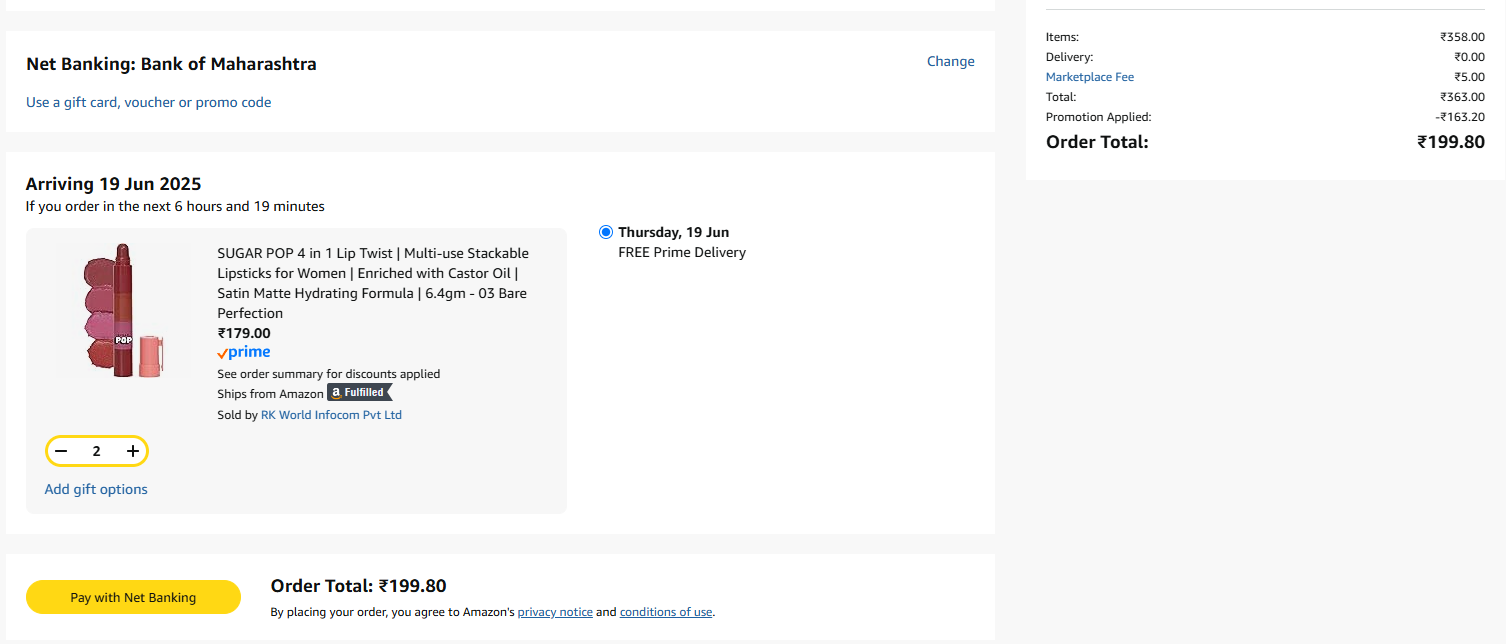
Task: Click the Pay with Net Banking button
Action: [x=133, y=597]
